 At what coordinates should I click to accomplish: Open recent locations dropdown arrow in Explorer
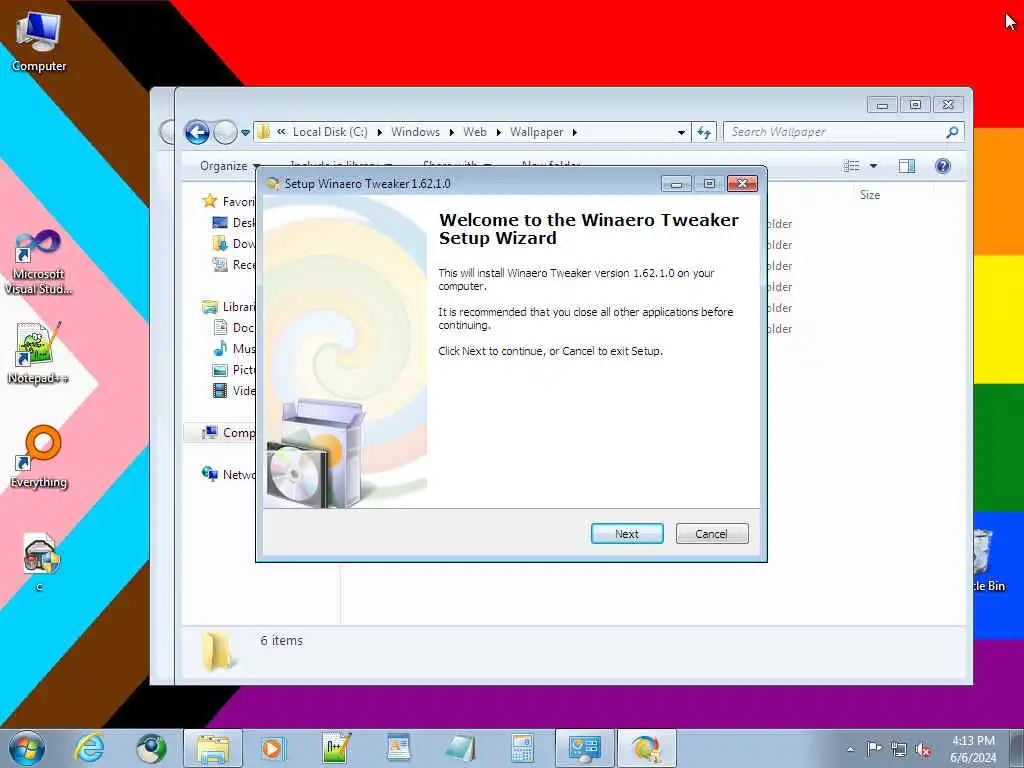(246, 133)
